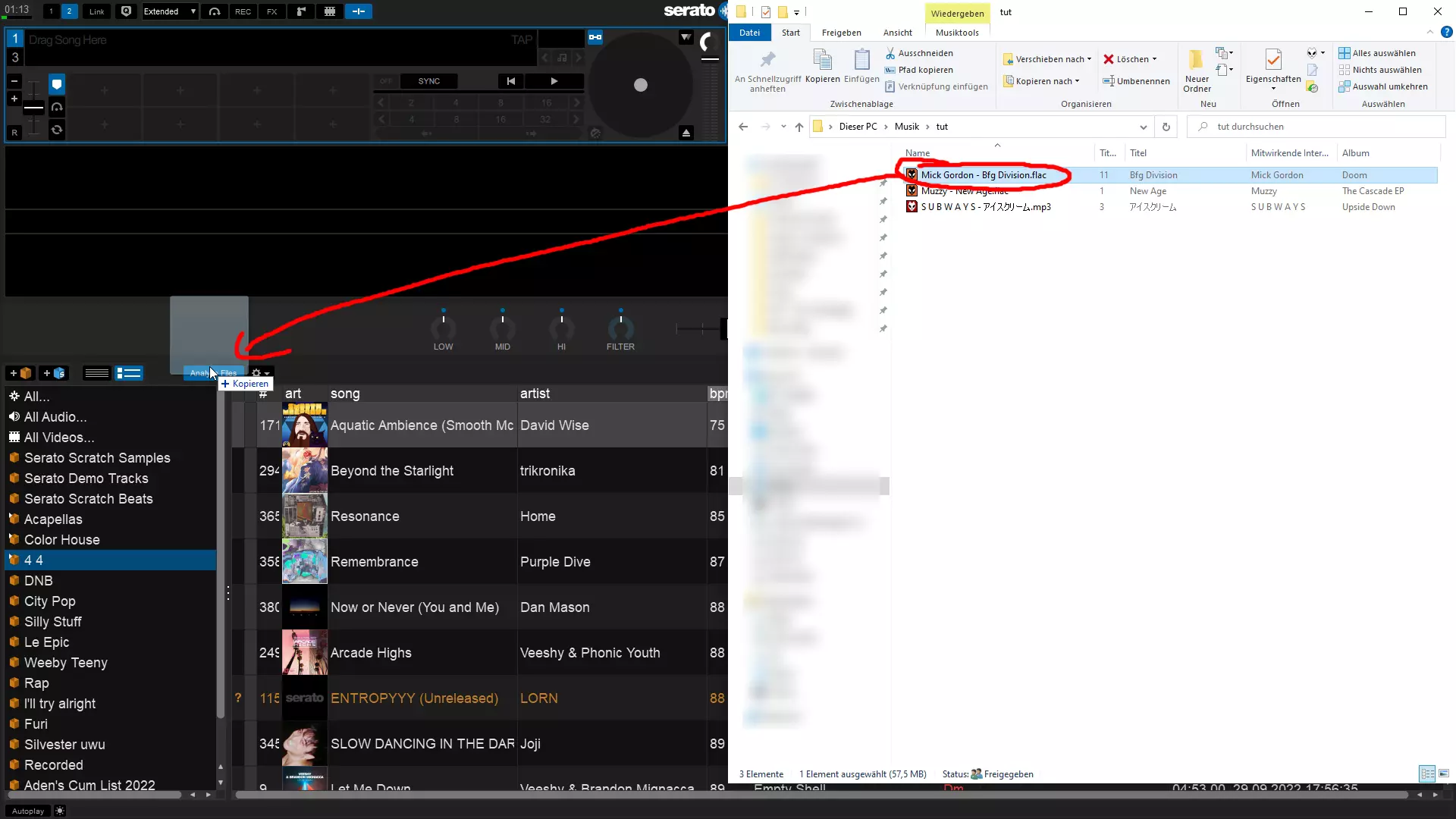Viewport: 1456px width, 819px height.
Task: Click the FILTER knob
Action: click(620, 329)
